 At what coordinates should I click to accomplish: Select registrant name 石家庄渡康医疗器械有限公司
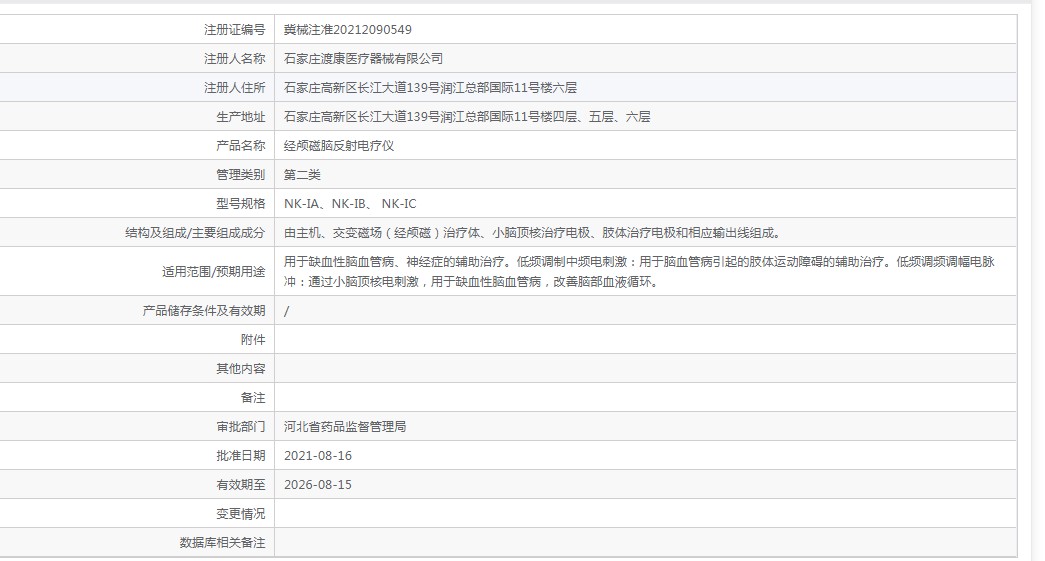coord(363,59)
